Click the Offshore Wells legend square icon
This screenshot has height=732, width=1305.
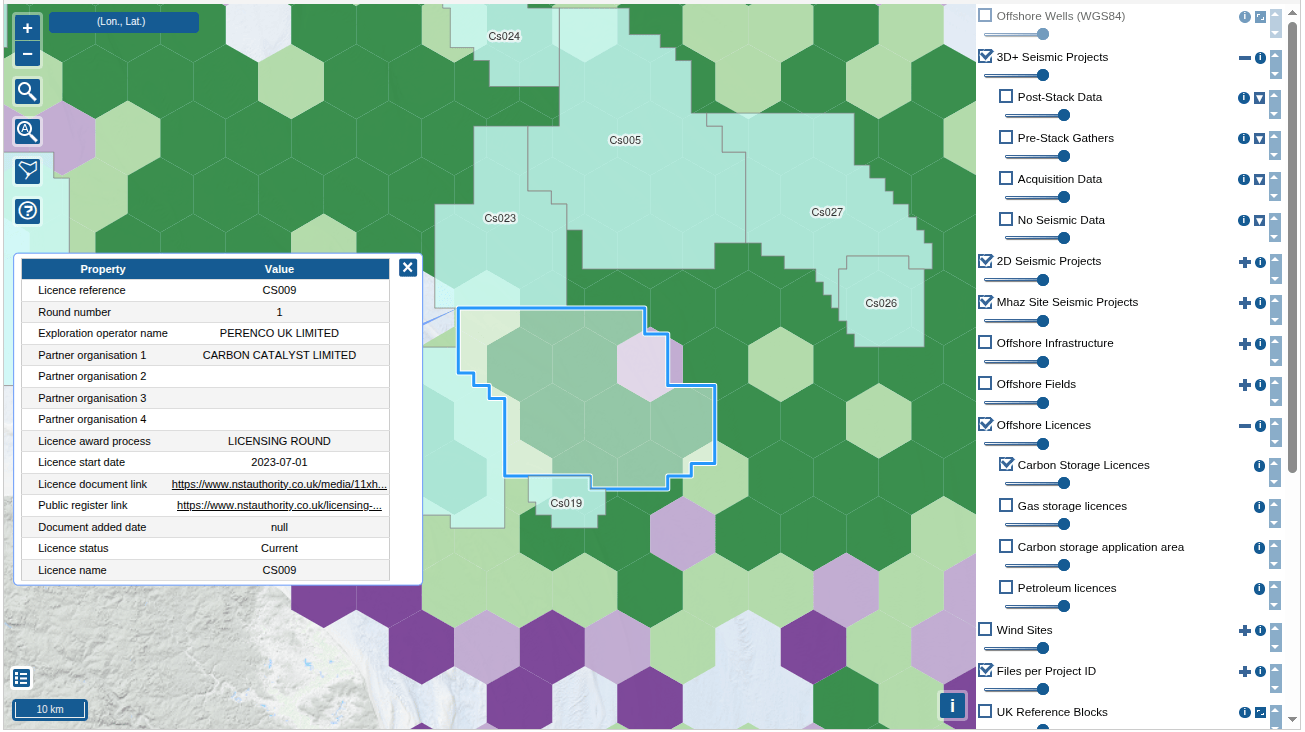(1260, 17)
